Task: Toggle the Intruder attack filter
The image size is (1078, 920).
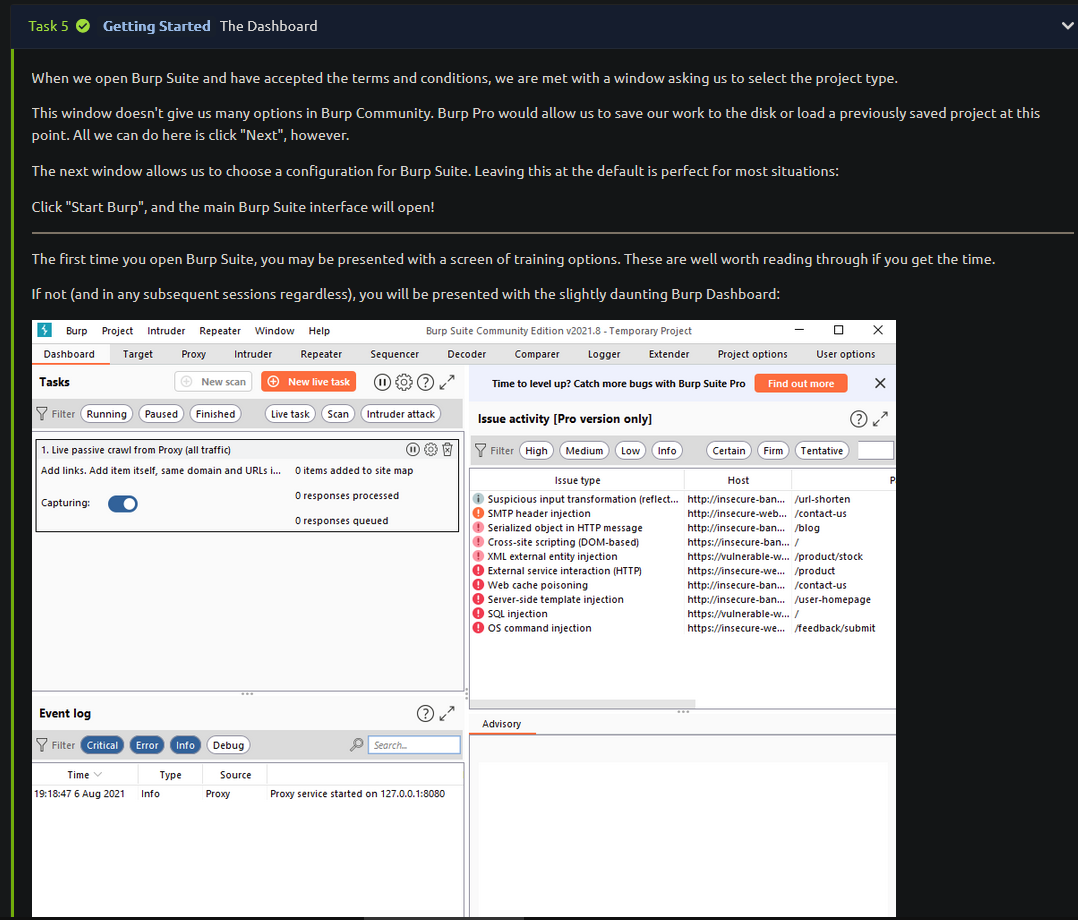Action: pyautogui.click(x=401, y=414)
